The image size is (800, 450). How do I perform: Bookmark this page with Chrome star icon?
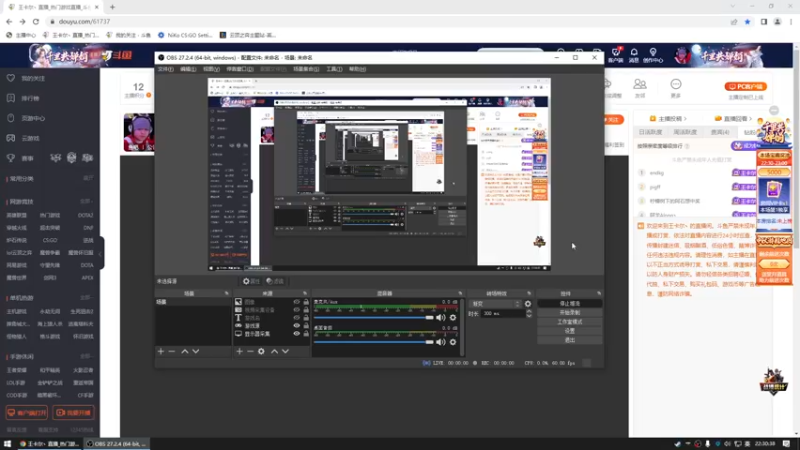[x=747, y=21]
